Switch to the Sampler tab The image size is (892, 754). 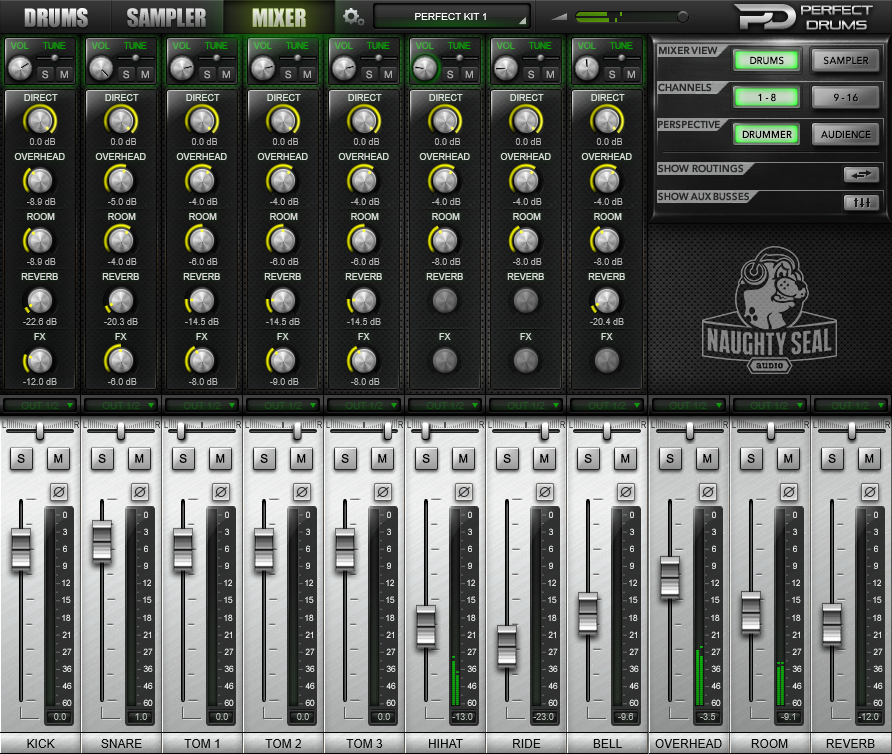pyautogui.click(x=166, y=17)
